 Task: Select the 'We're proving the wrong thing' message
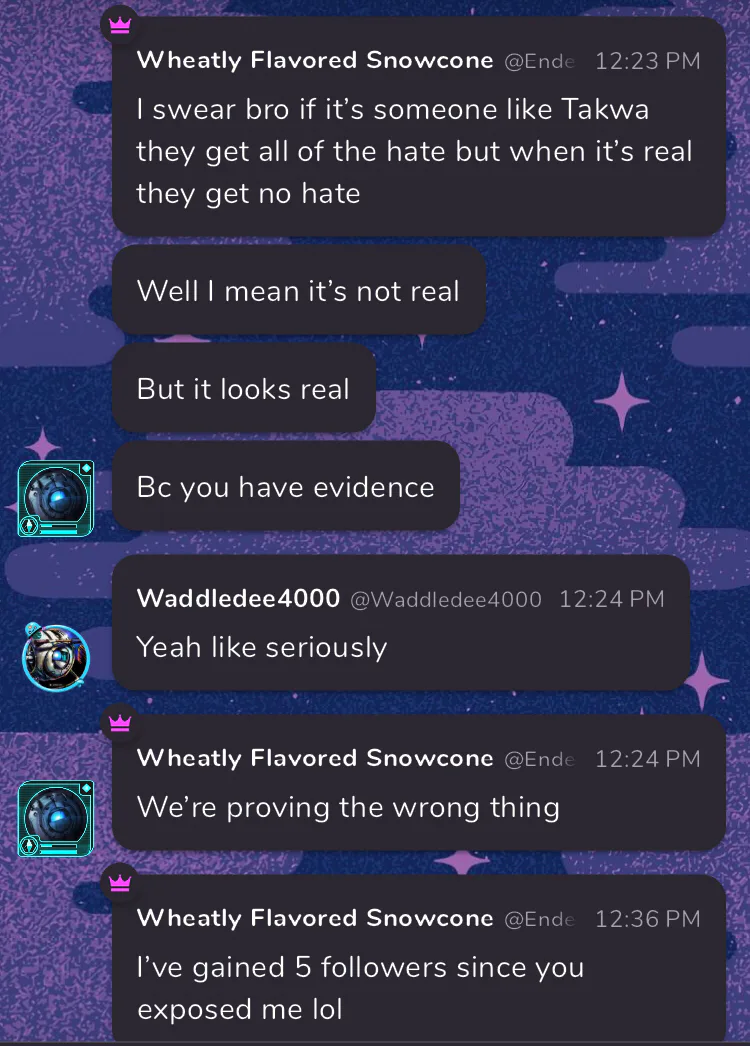click(x=418, y=782)
